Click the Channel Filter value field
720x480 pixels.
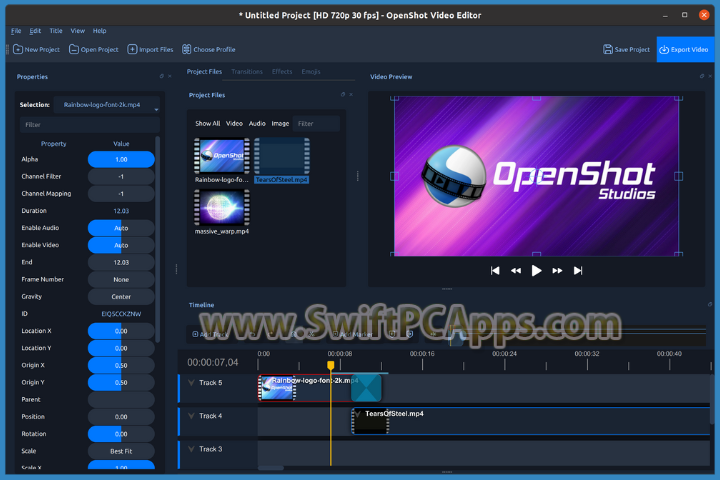coord(121,176)
